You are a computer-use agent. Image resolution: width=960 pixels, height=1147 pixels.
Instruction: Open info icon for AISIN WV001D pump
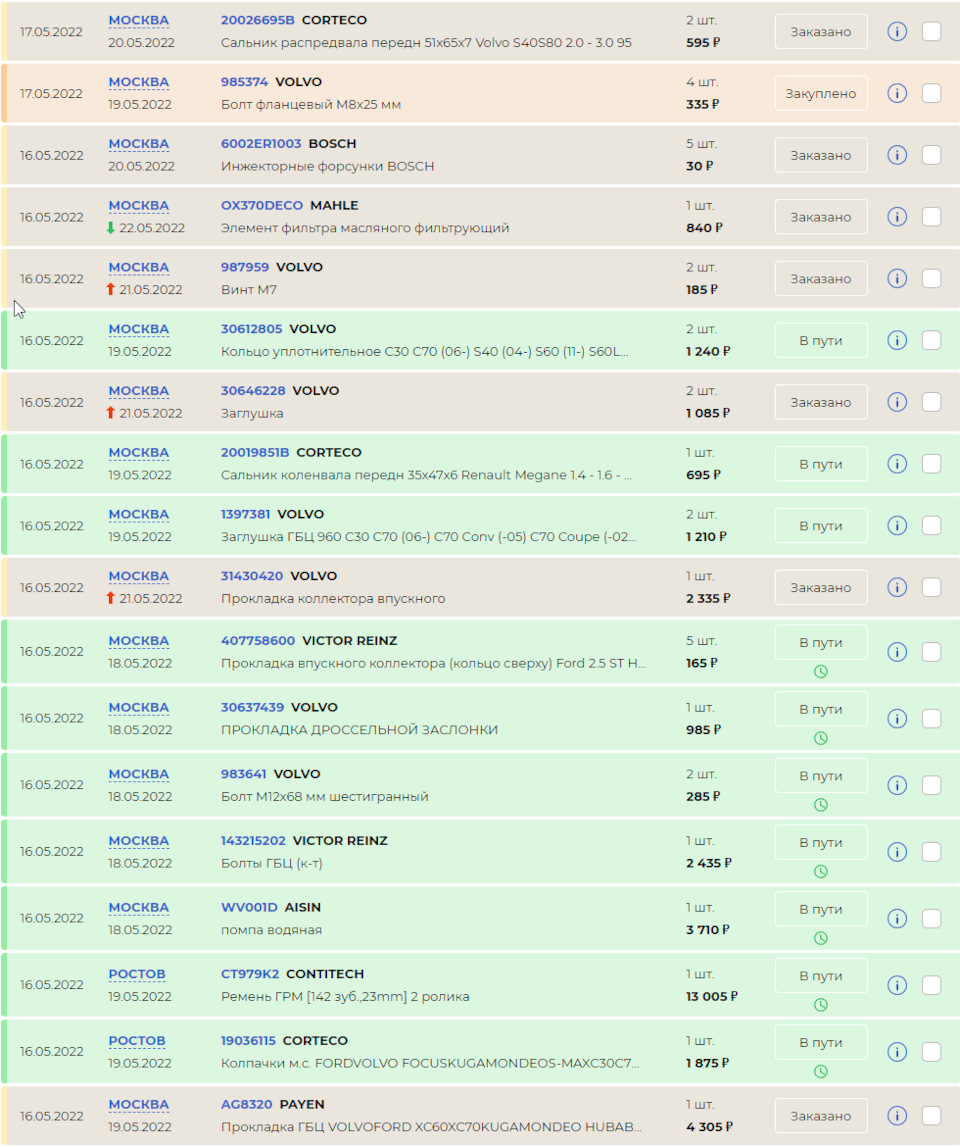click(x=897, y=918)
